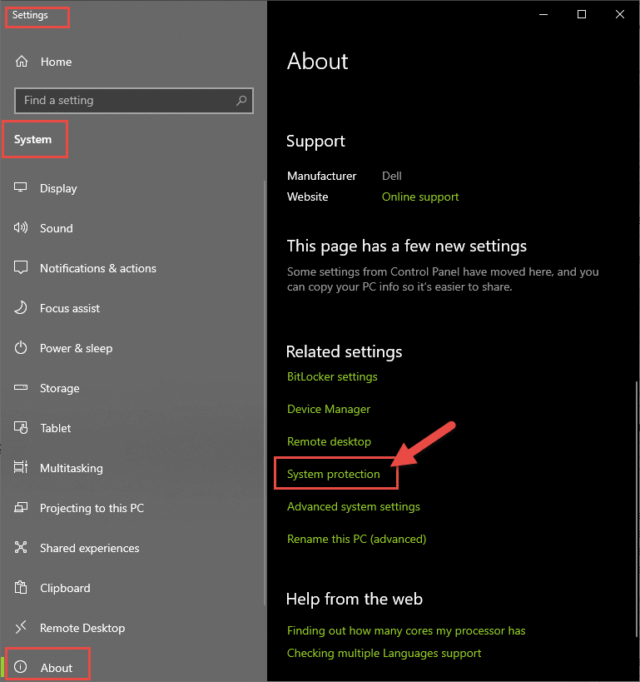Select About in the sidebar

pyautogui.click(x=131, y=668)
